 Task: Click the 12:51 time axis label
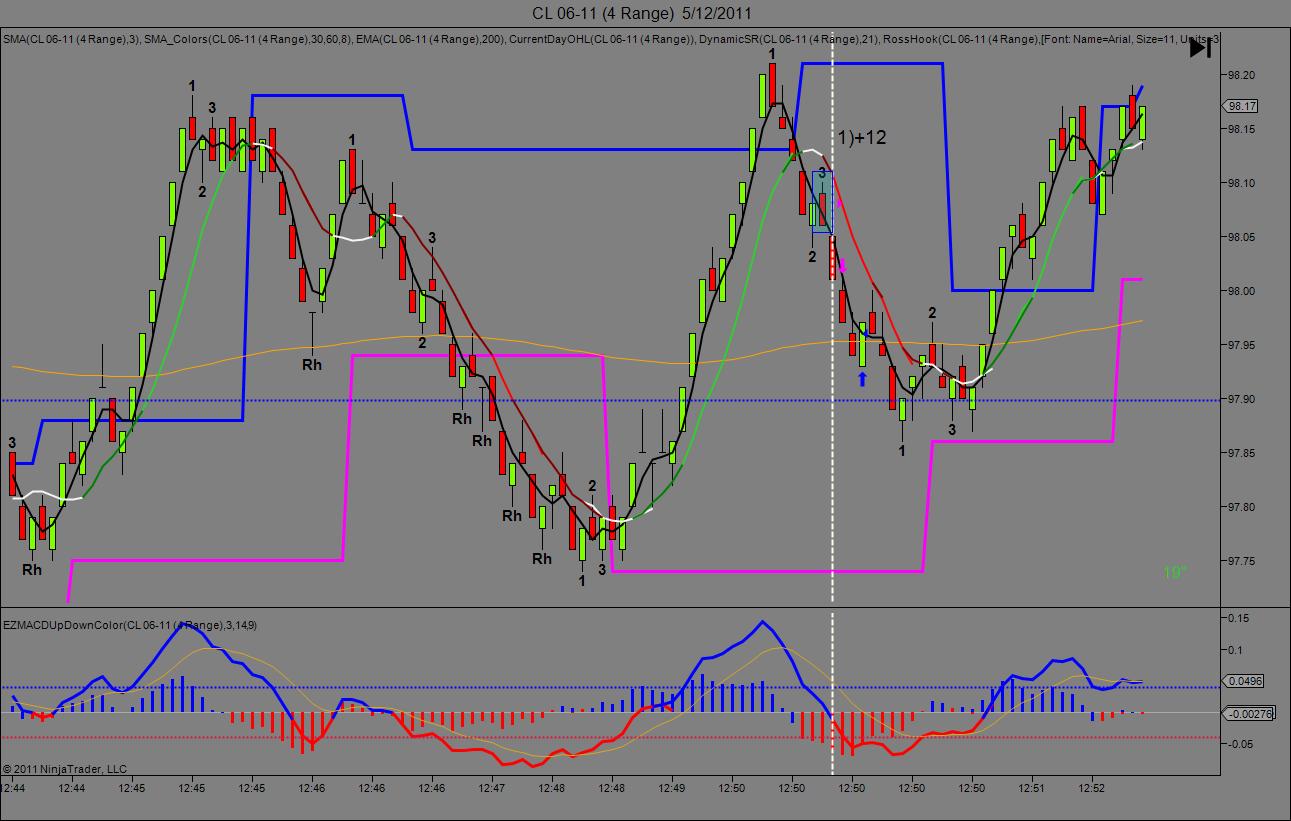click(1032, 788)
